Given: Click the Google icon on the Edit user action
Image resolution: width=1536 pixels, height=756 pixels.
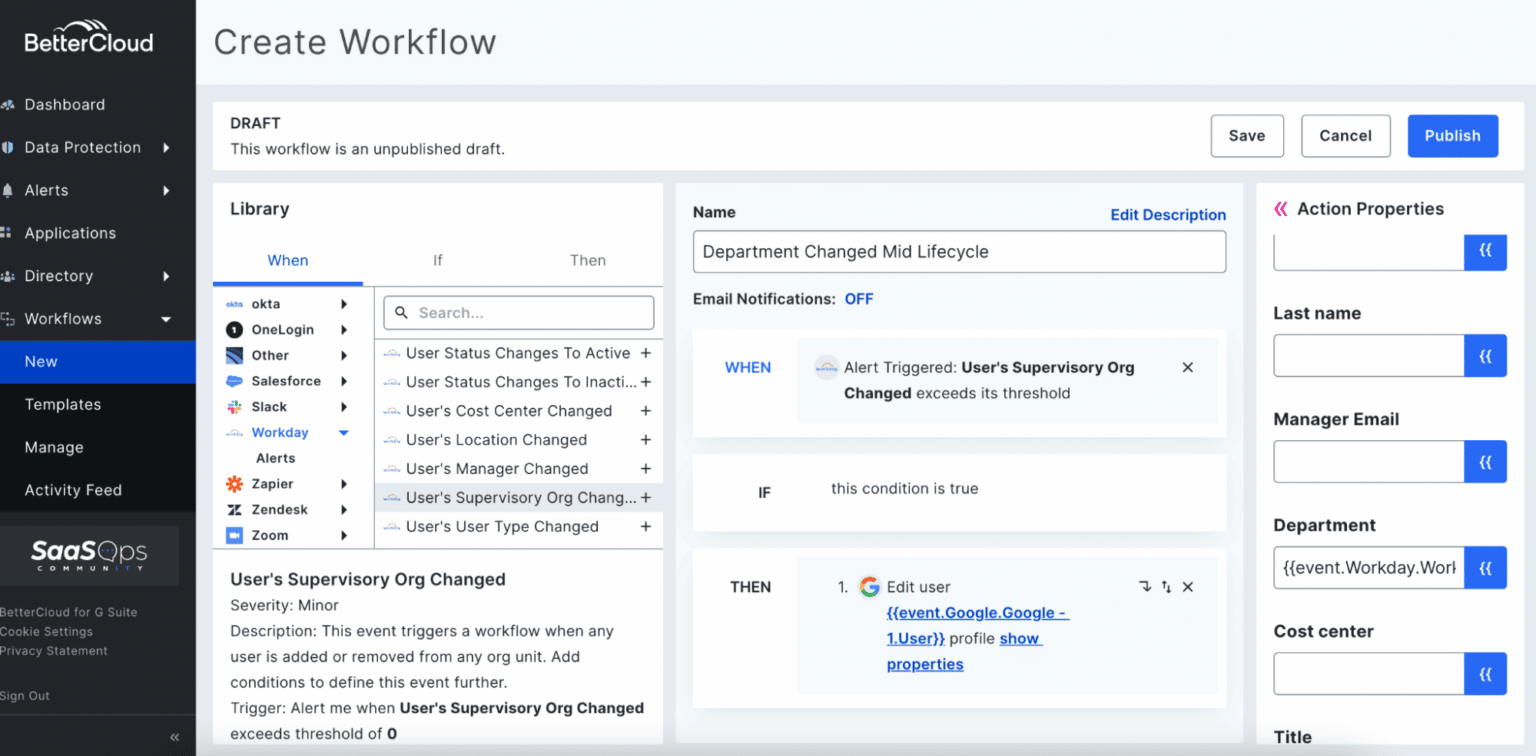Looking at the screenshot, I should 869,586.
